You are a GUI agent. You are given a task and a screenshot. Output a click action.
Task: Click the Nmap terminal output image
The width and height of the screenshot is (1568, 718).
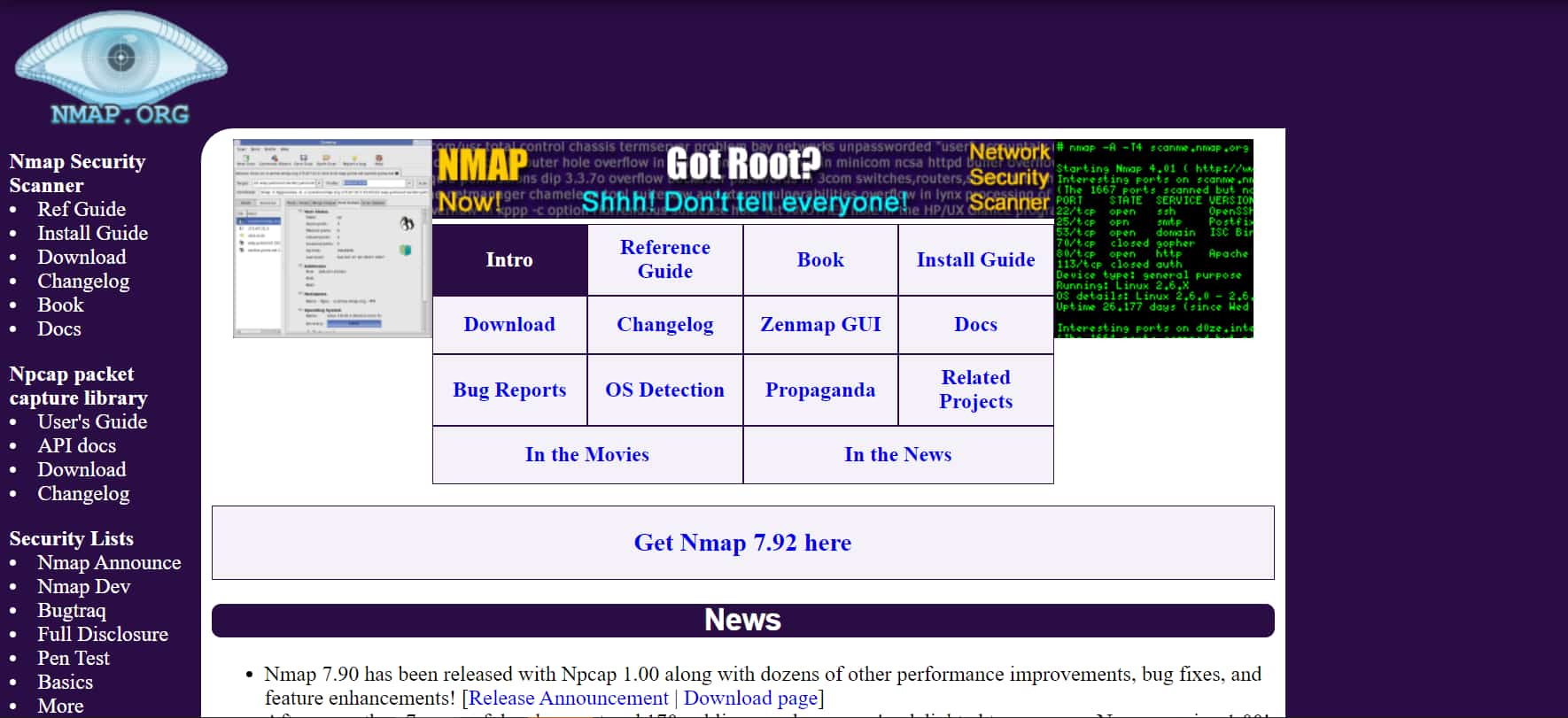tap(1153, 238)
